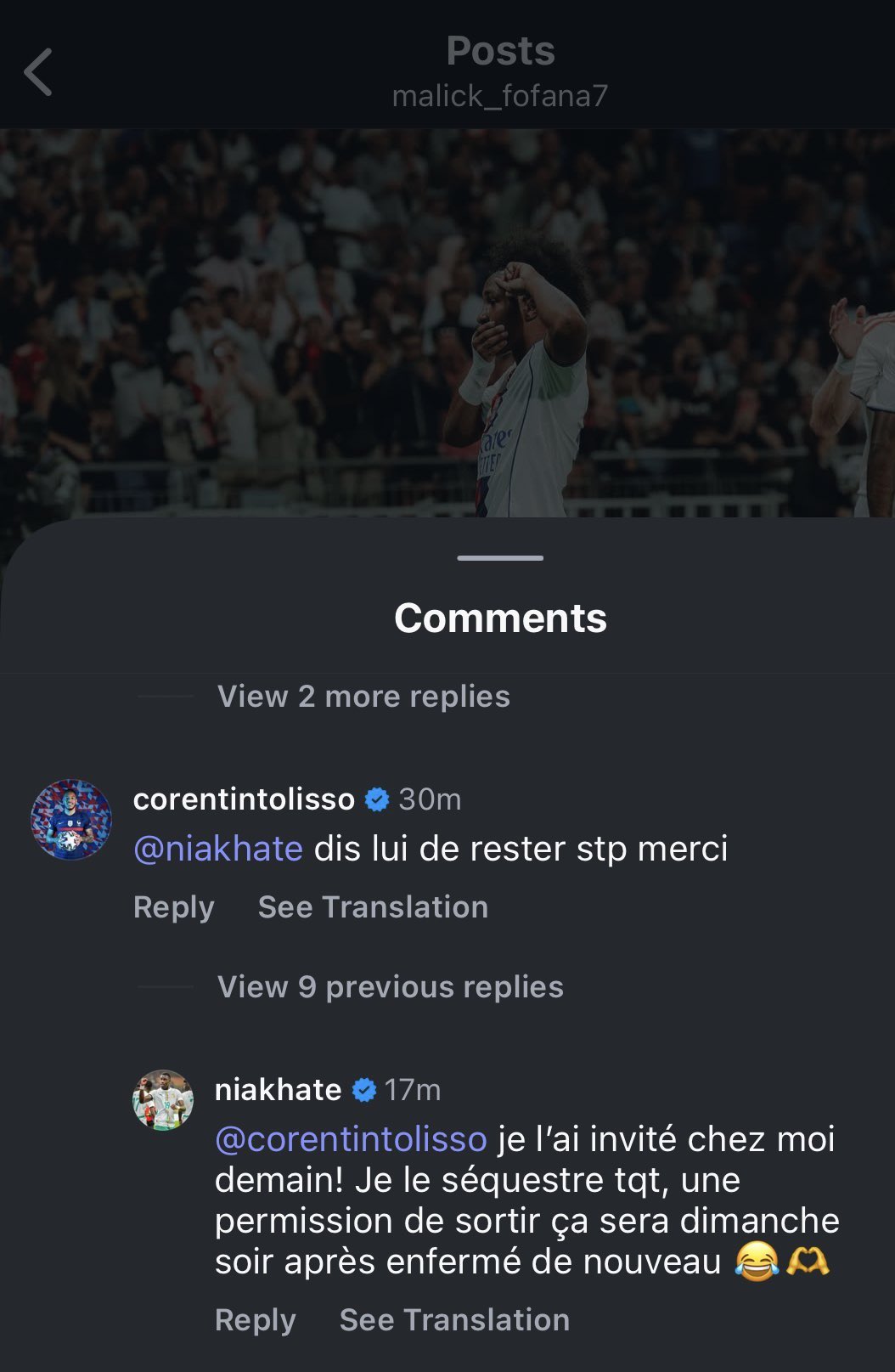Open the @corentintolisso mention
The width and height of the screenshot is (895, 1372).
(x=351, y=1139)
